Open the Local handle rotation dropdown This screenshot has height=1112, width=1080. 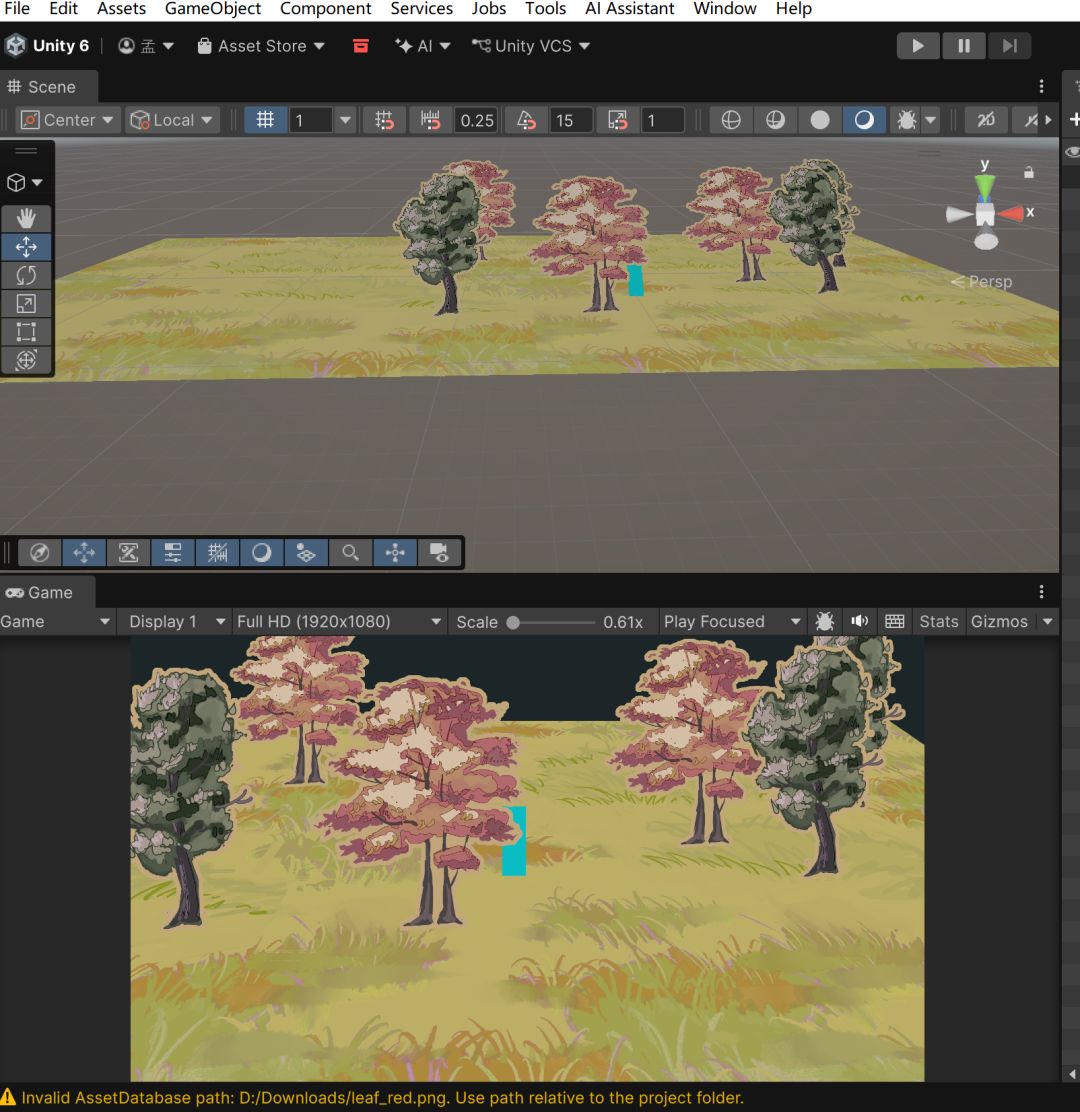pyautogui.click(x=172, y=120)
